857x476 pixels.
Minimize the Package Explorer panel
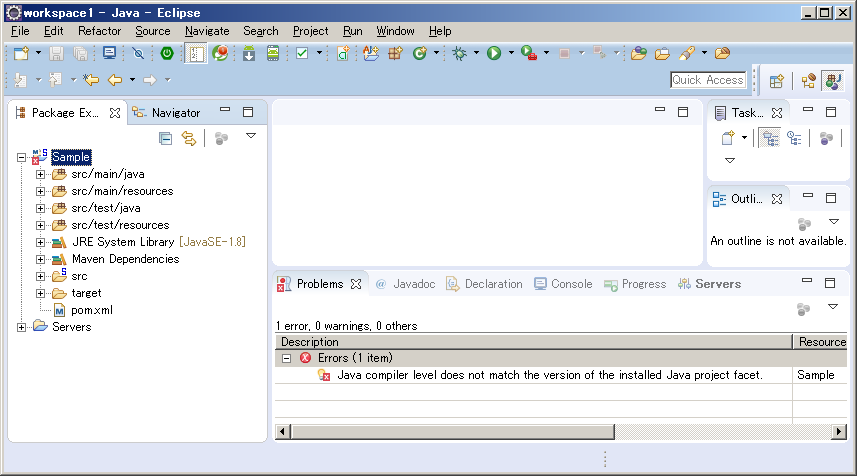coord(225,110)
